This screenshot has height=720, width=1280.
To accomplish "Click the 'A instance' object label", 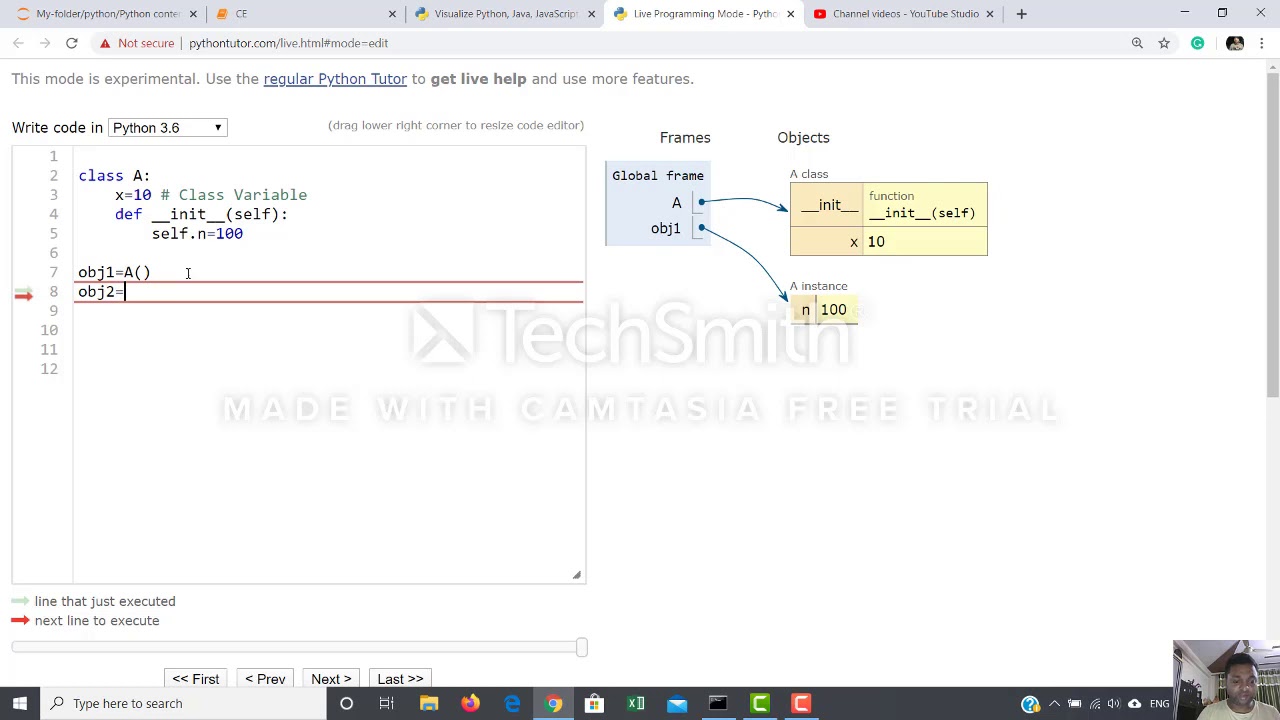I will point(818,286).
